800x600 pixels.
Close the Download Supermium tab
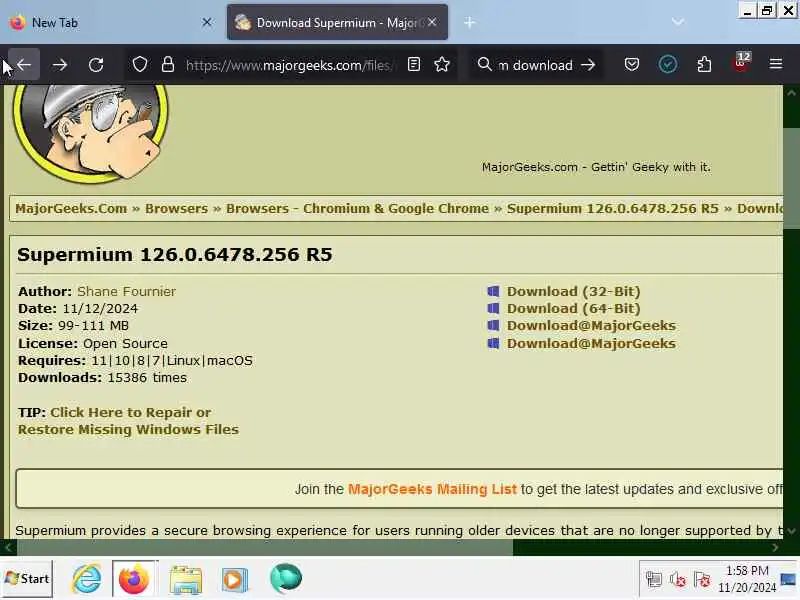(x=432, y=22)
